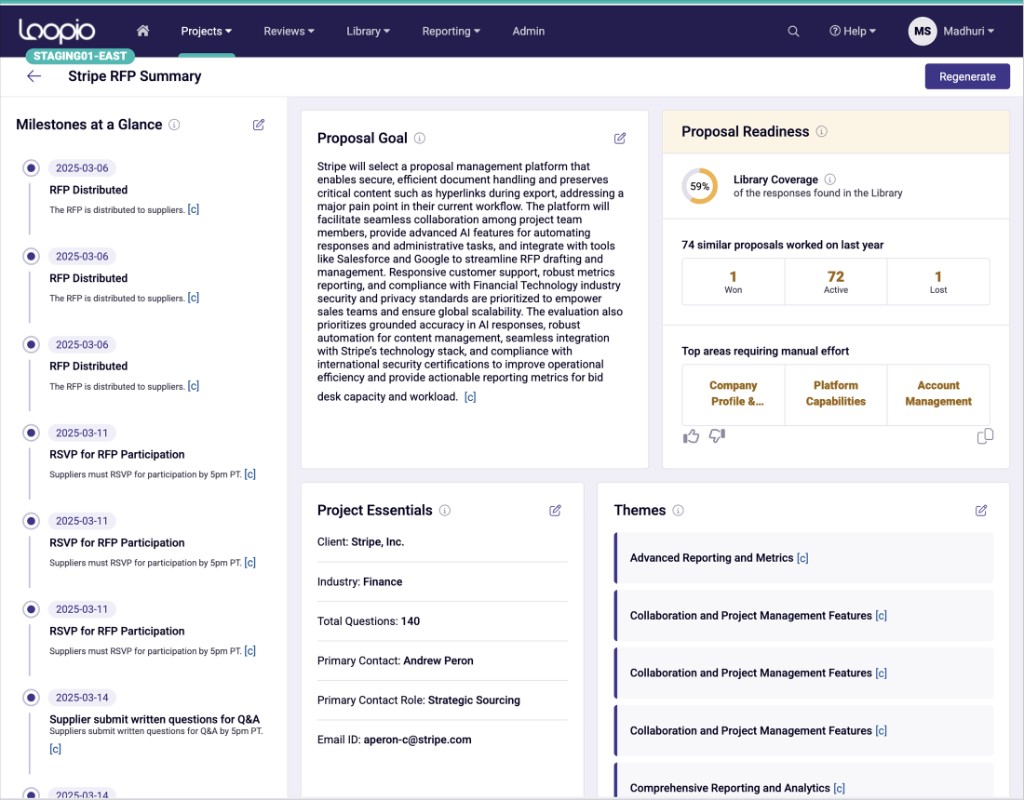Click the 2025-03-14 Supplier questions milestone marker
Screen dimensions: 1024x800
(31, 697)
